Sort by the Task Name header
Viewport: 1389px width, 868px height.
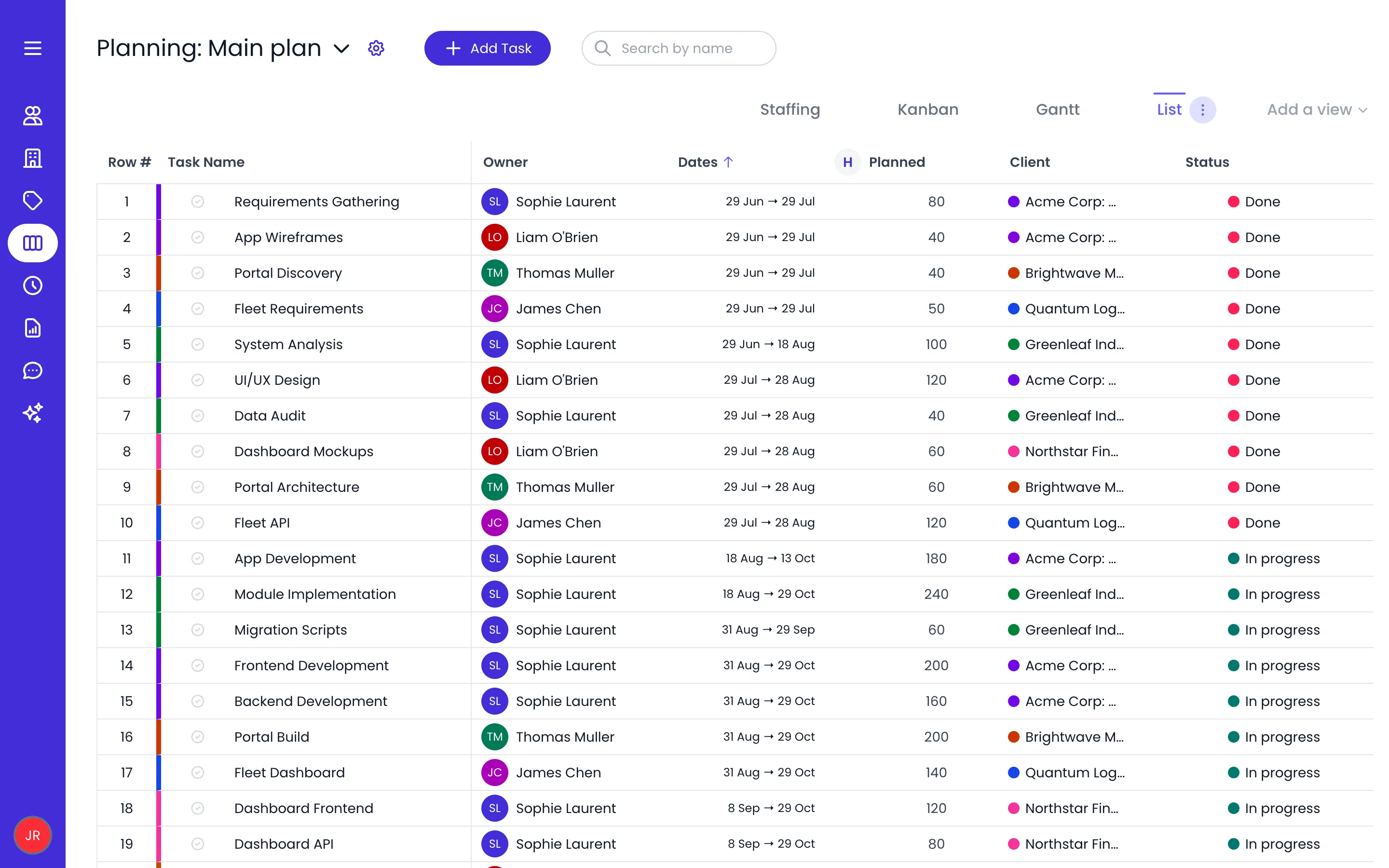(x=206, y=163)
